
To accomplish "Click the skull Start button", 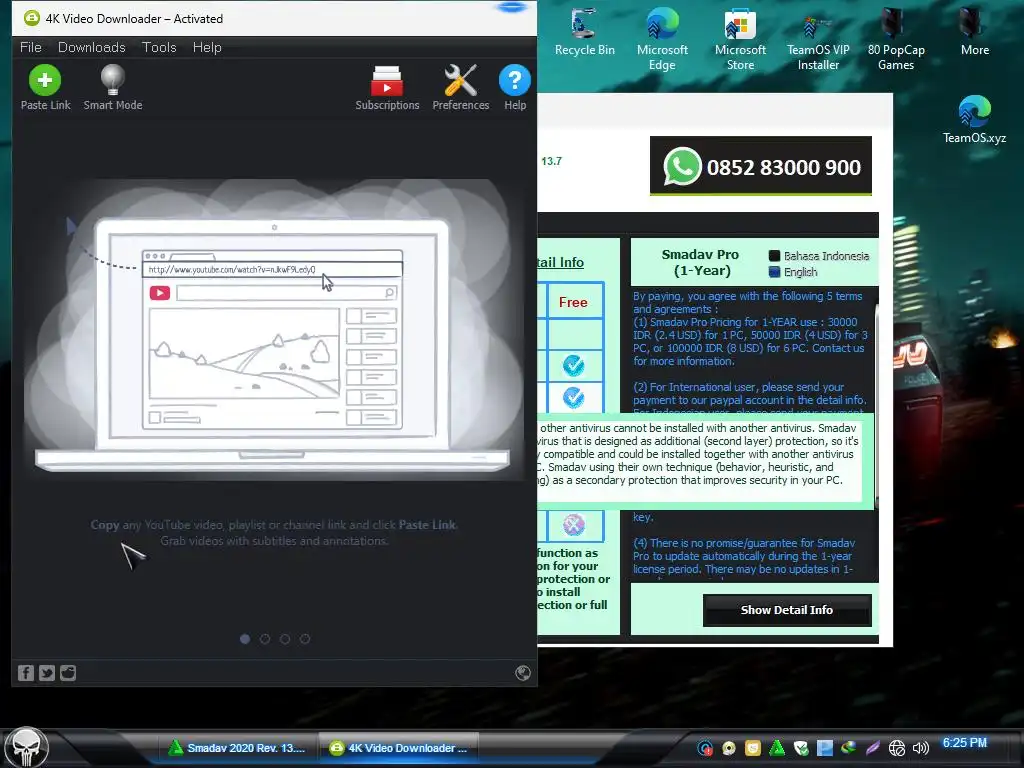I will coord(27,748).
